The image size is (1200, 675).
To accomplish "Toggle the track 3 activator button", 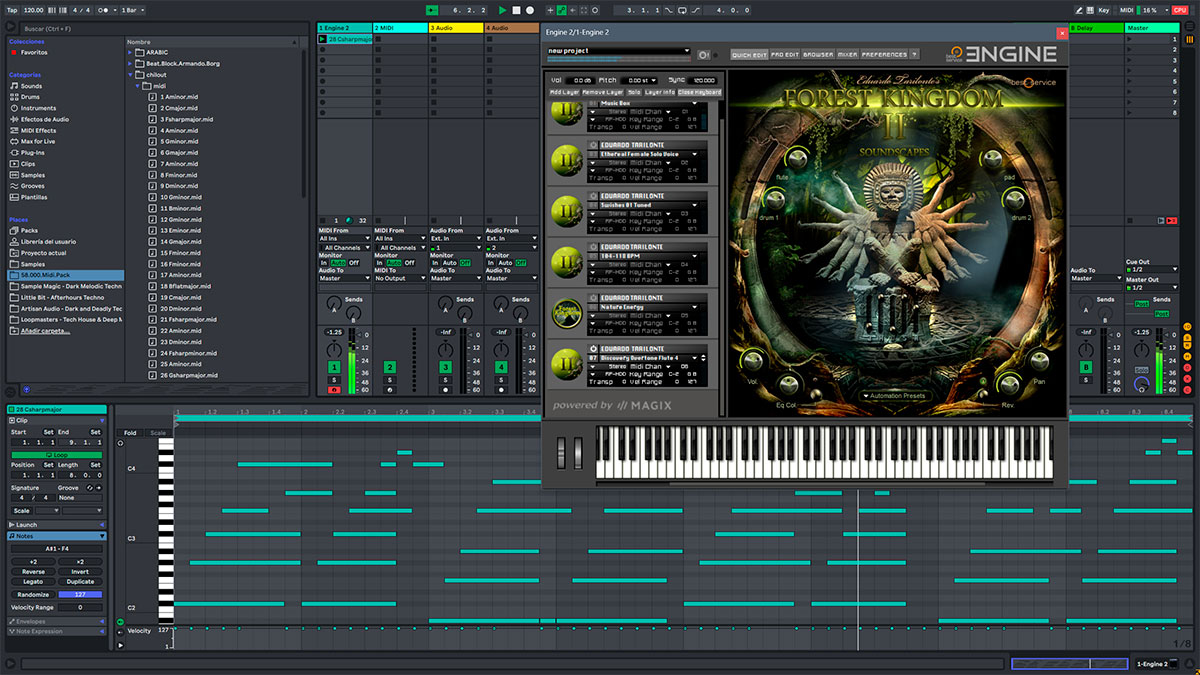I will point(446,368).
